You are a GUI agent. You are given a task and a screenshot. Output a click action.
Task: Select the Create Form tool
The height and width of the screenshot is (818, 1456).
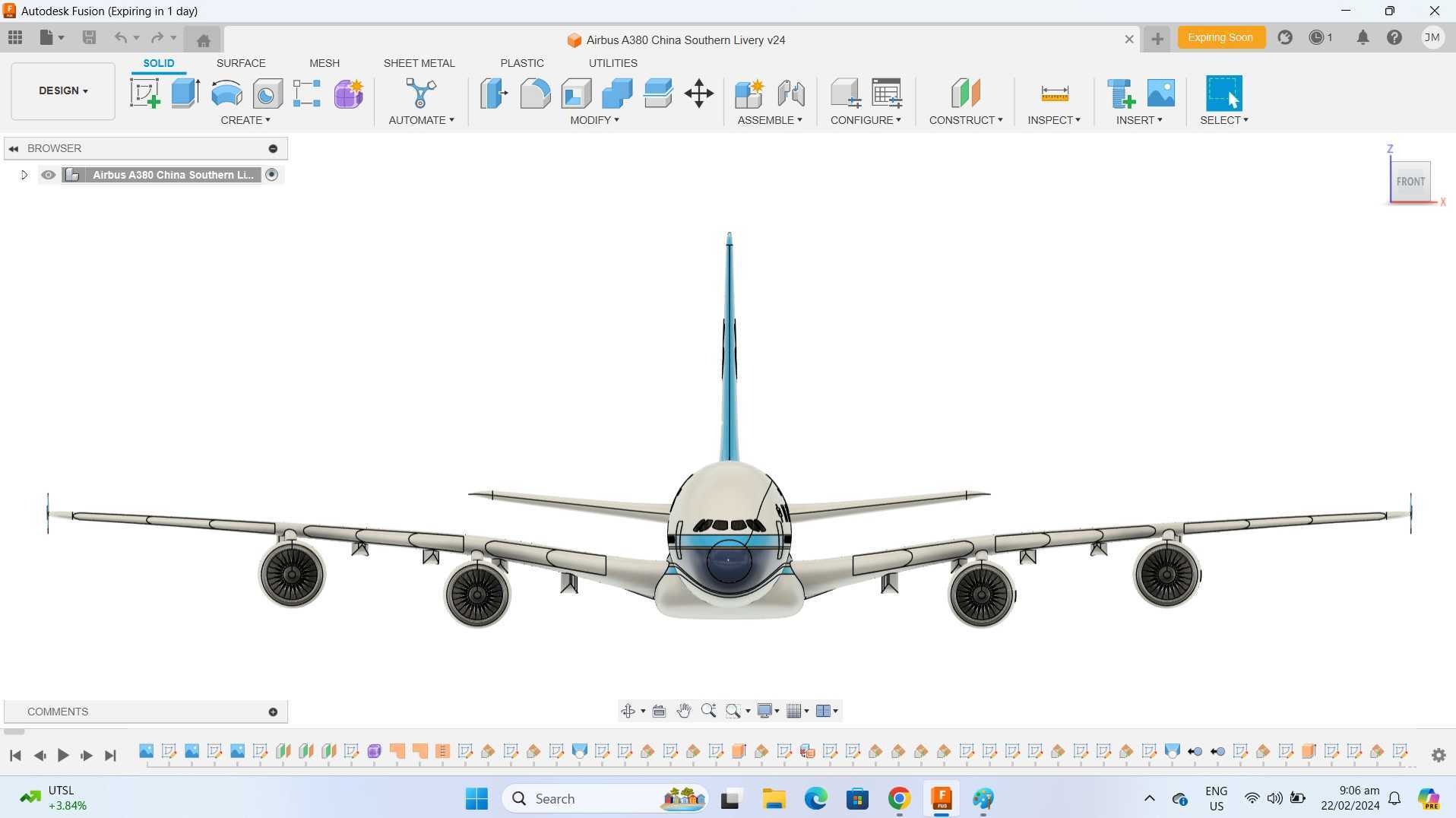(x=349, y=94)
